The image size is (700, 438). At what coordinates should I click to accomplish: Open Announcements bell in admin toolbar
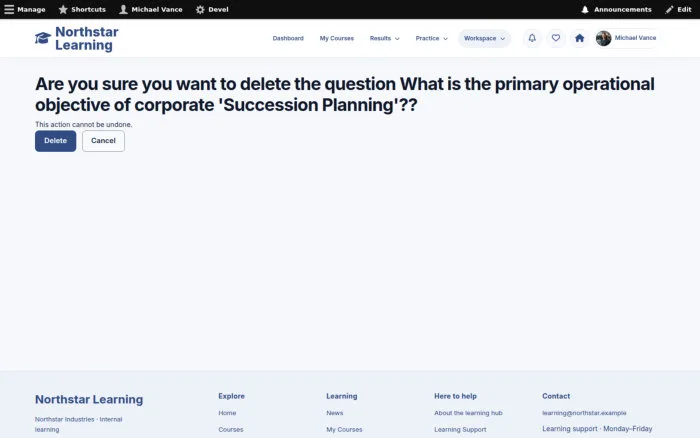pos(616,9)
